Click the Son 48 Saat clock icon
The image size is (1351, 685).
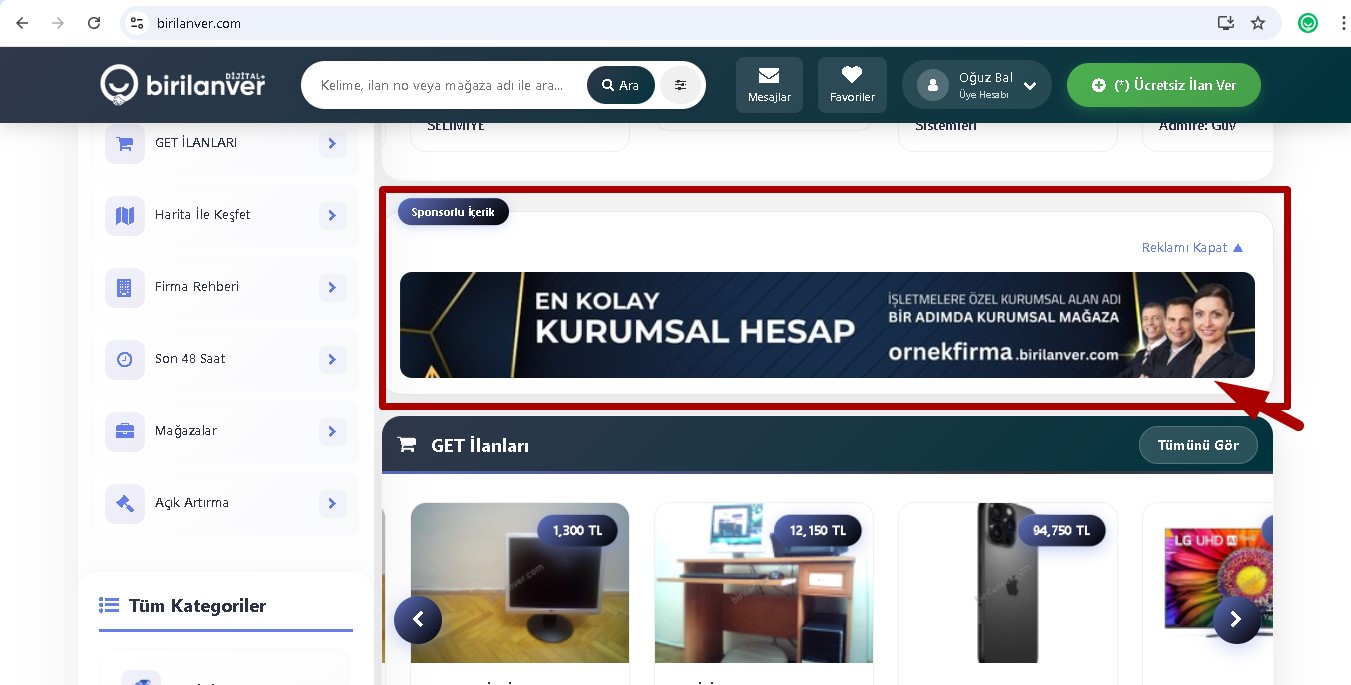pos(123,359)
